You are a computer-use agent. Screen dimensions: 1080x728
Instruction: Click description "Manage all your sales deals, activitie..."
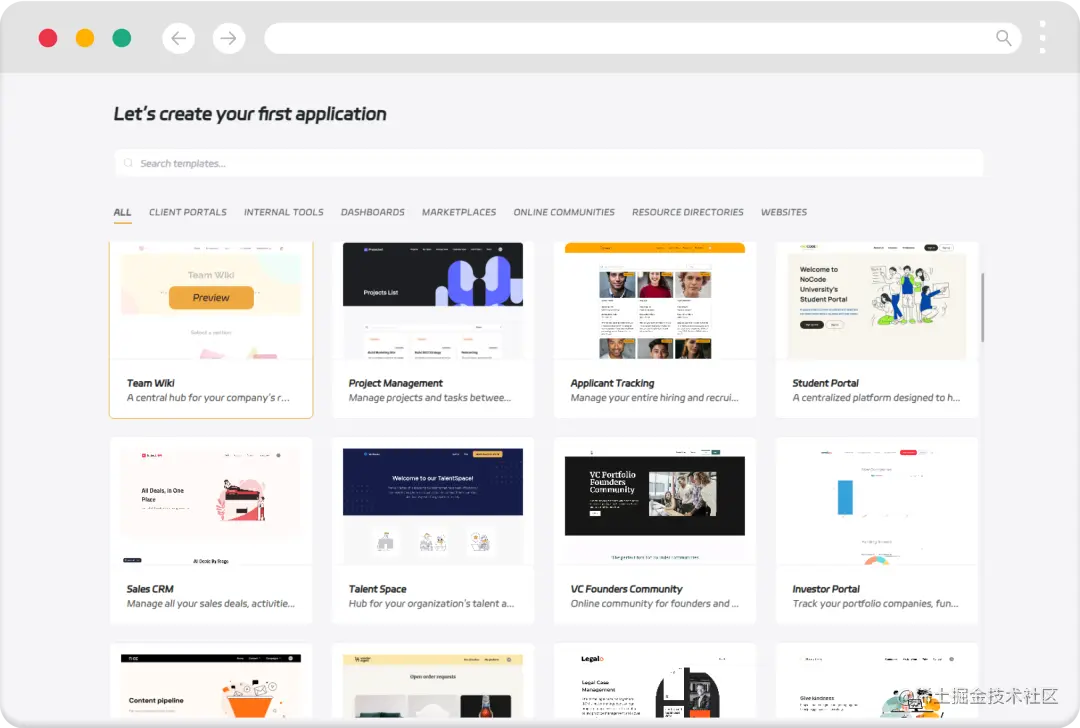coord(211,603)
